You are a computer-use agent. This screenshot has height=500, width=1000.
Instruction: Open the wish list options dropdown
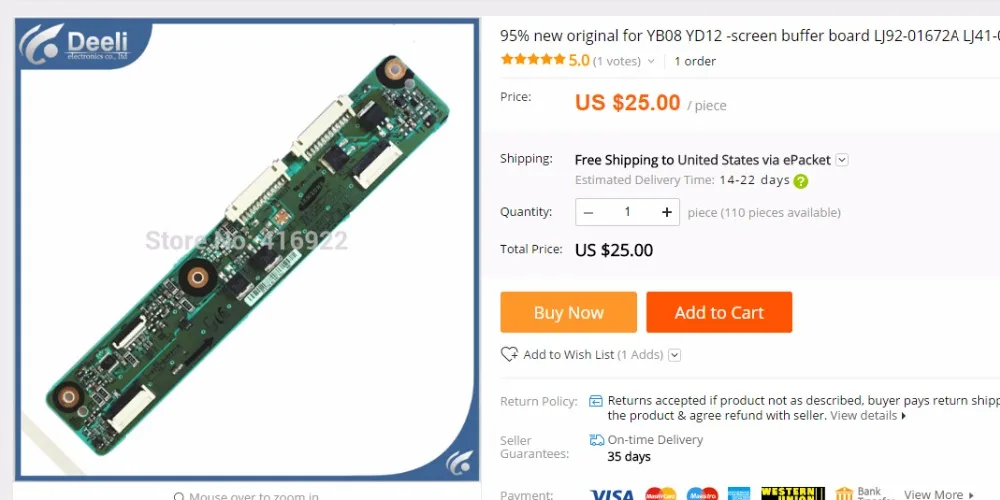point(674,355)
